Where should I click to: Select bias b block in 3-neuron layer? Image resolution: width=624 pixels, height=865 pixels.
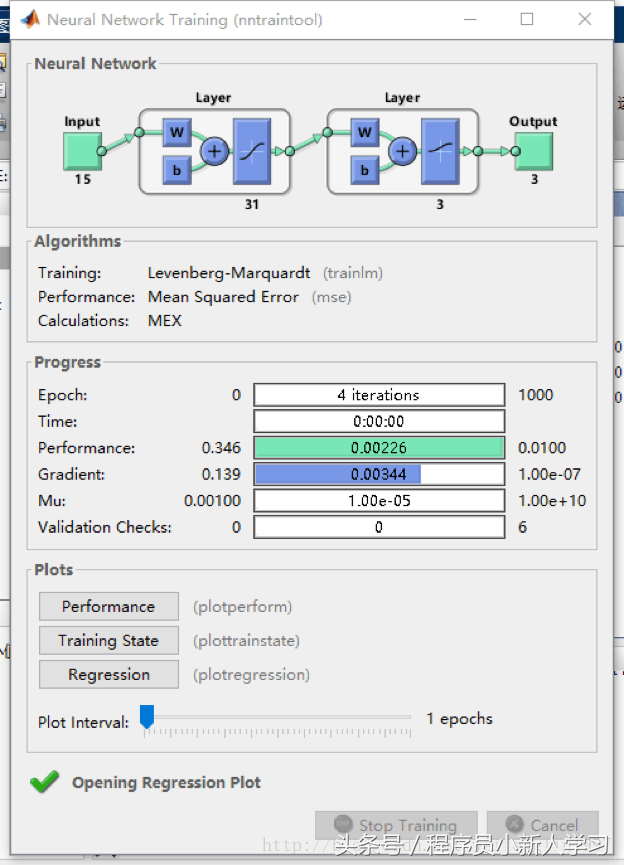pyautogui.click(x=365, y=170)
